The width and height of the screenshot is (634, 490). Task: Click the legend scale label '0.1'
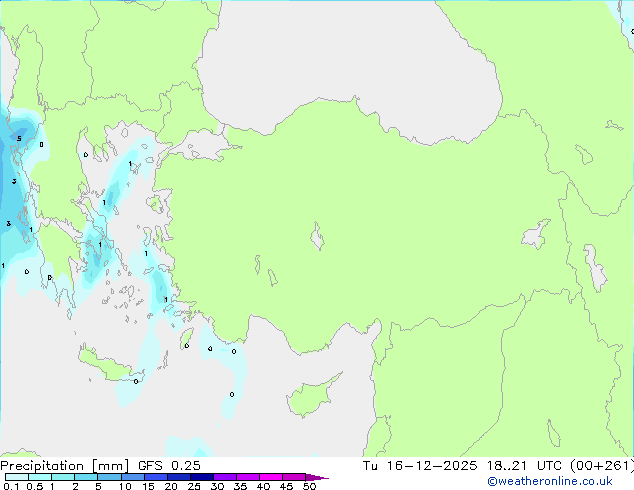pyautogui.click(x=11, y=486)
